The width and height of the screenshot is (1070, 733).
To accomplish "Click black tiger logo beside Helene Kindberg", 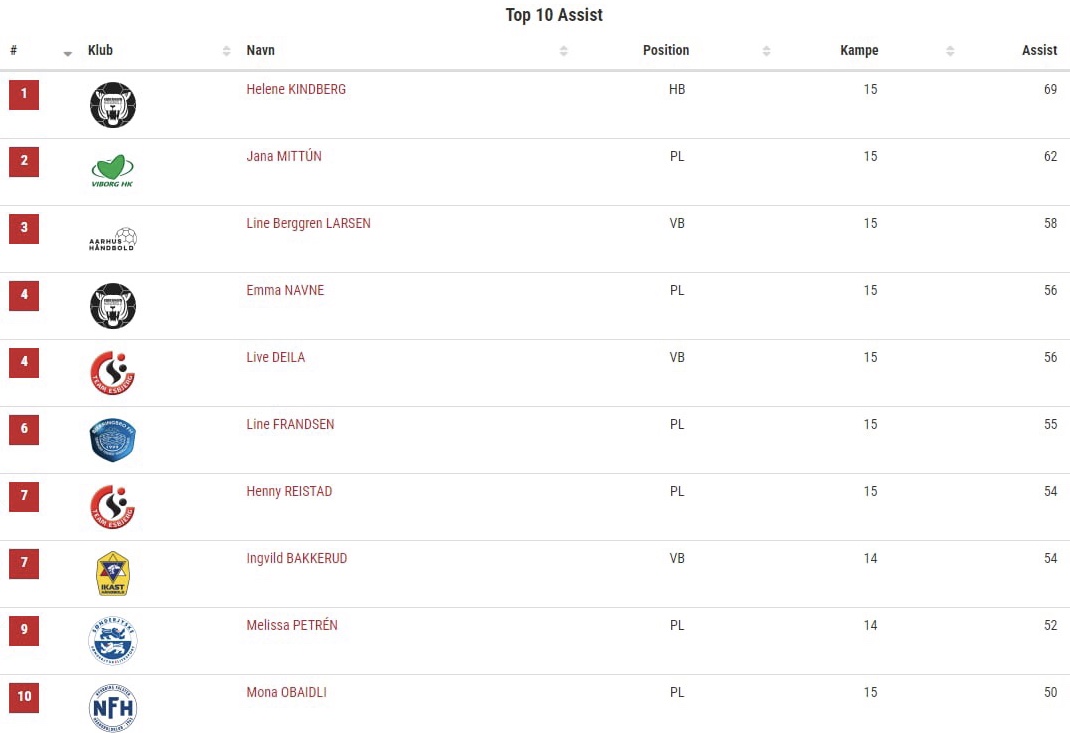I will point(113,104).
